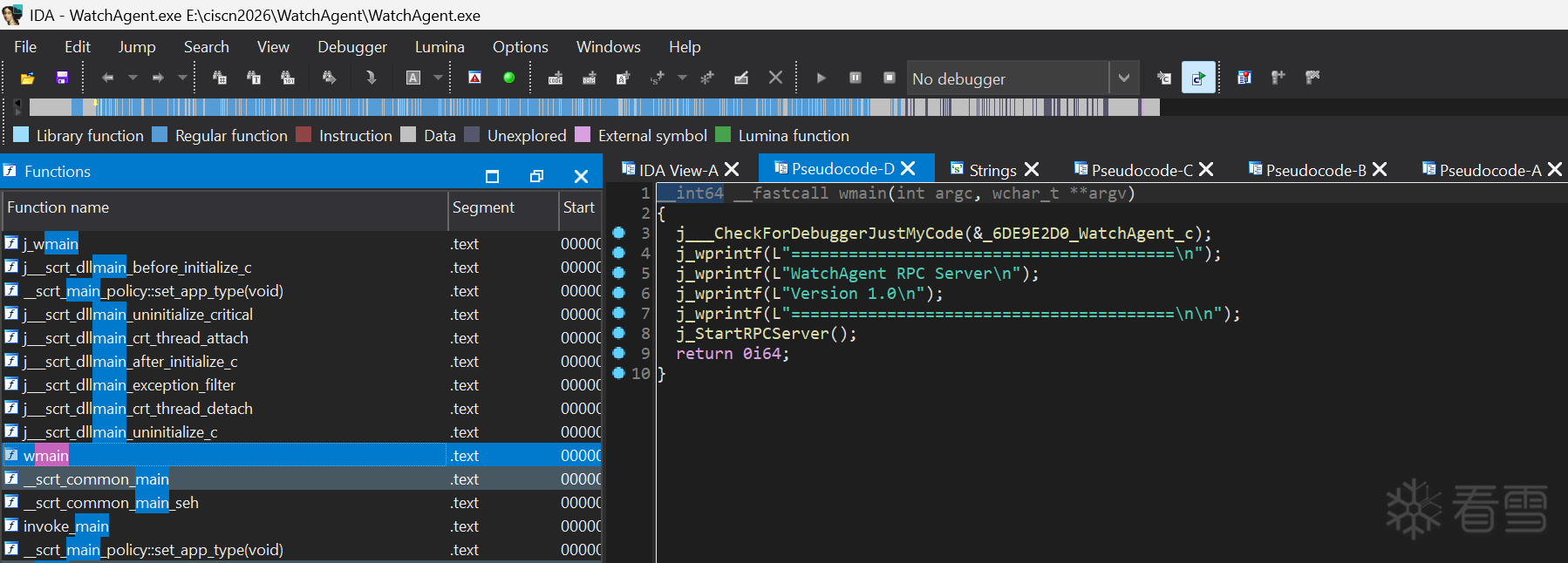Click the add watch/tracing plus icon

tap(1278, 78)
